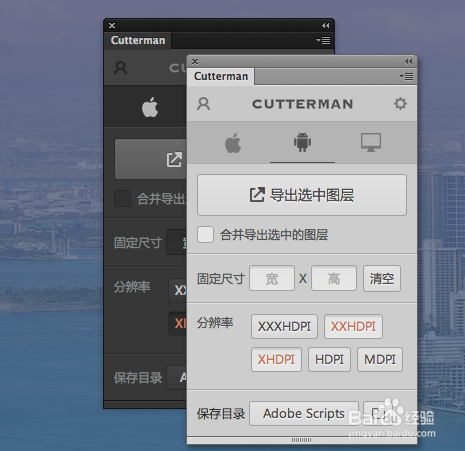Open panel flyout menu in dark panel
The image size is (465, 451).
click(323, 40)
